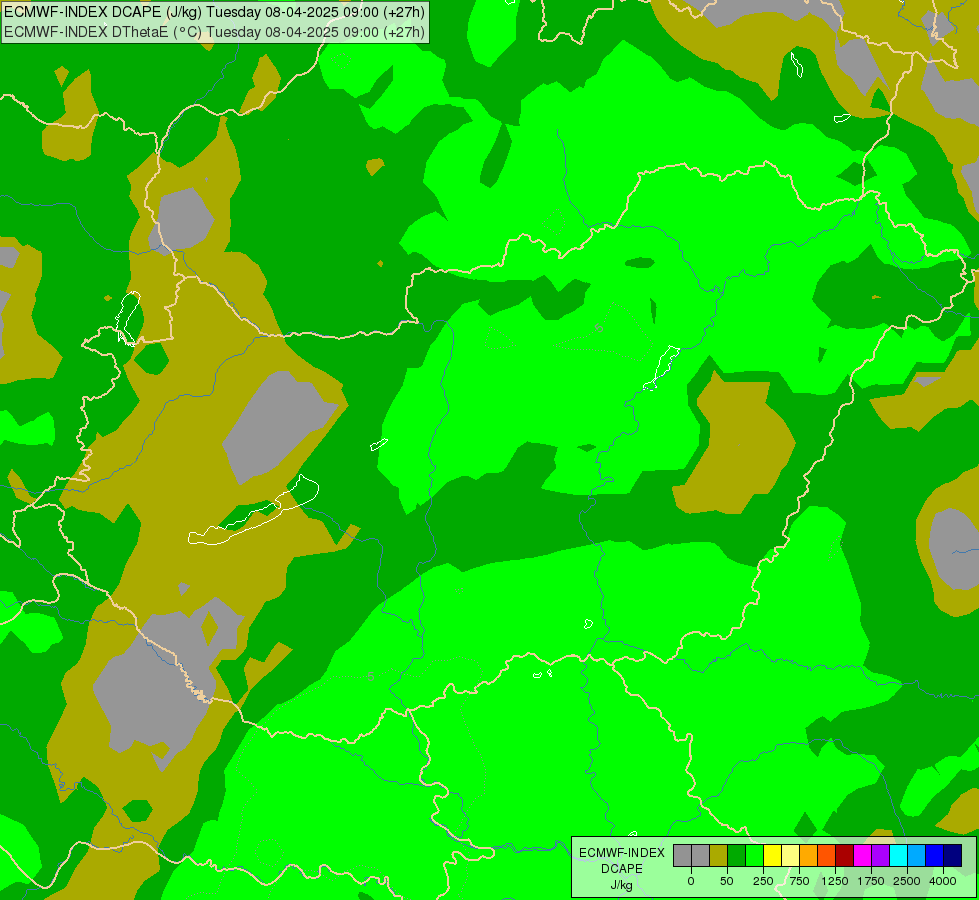This screenshot has width=979, height=900.
Task: Select the pure blue legend swatch before 4000
Action: coord(934,856)
